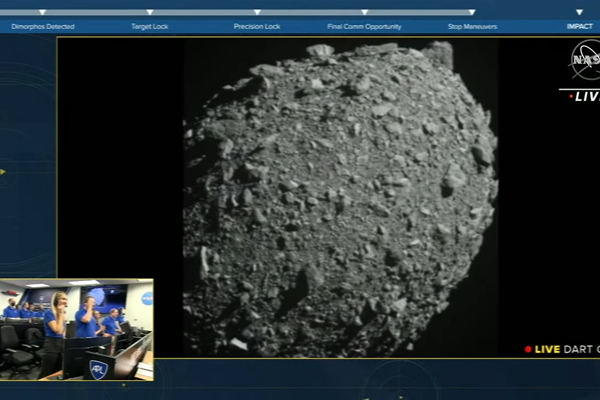Click the yellow arrow marker at left edge

(2, 172)
